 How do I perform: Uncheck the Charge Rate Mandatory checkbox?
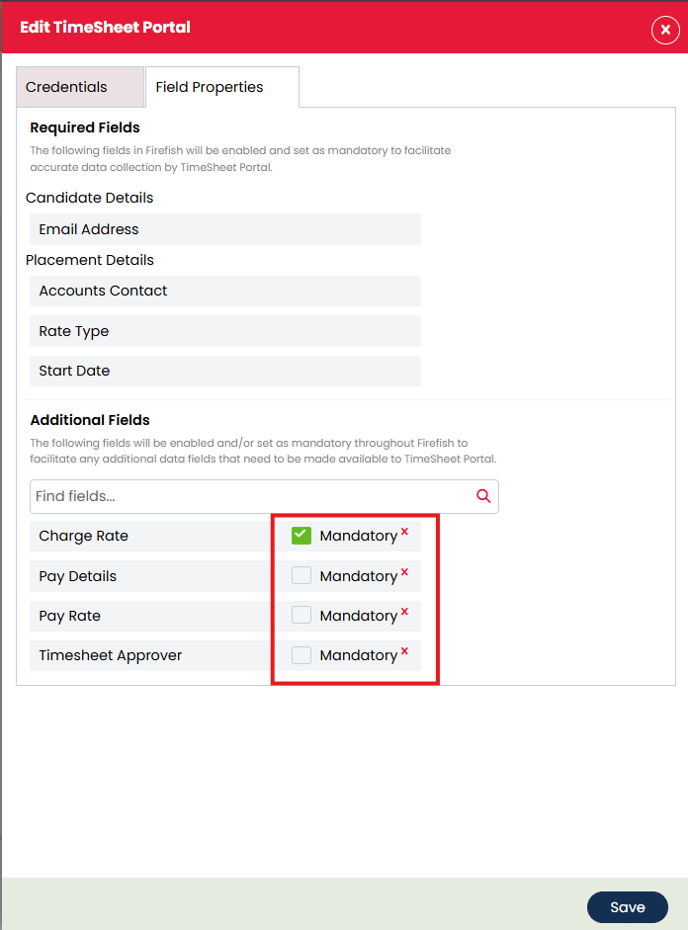click(x=301, y=536)
